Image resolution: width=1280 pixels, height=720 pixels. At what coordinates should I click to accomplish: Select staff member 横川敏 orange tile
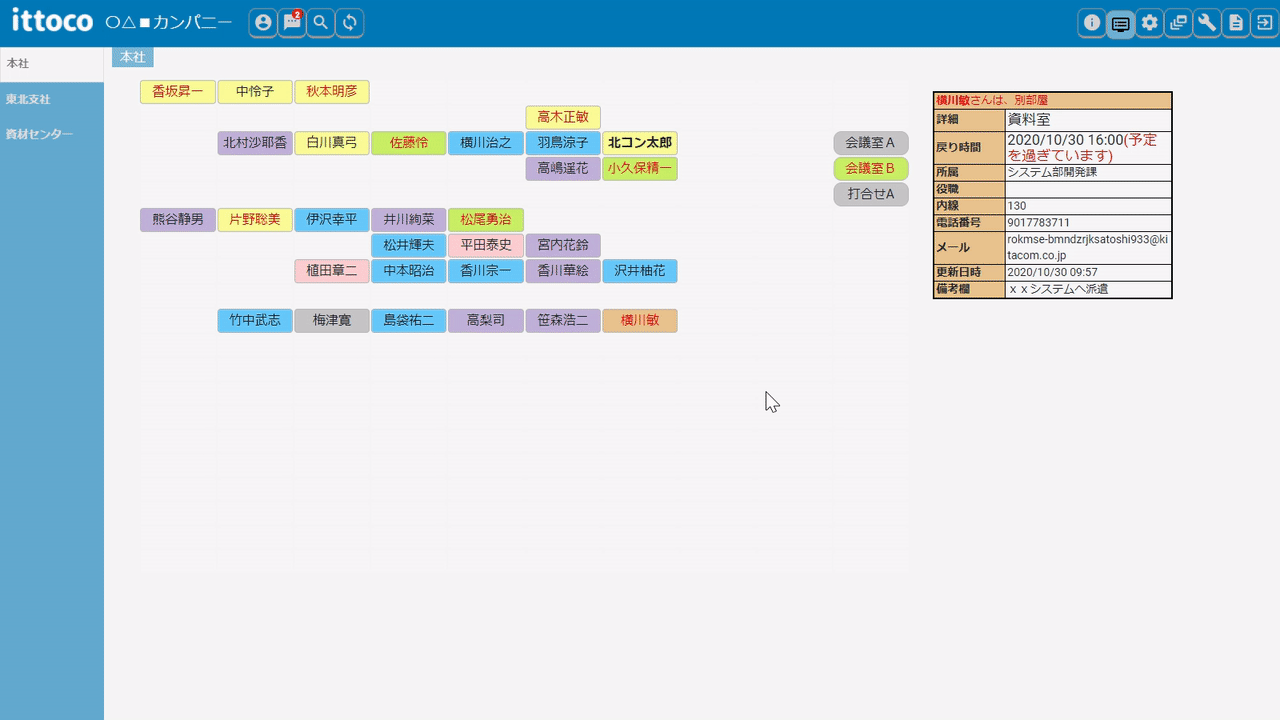click(x=639, y=321)
